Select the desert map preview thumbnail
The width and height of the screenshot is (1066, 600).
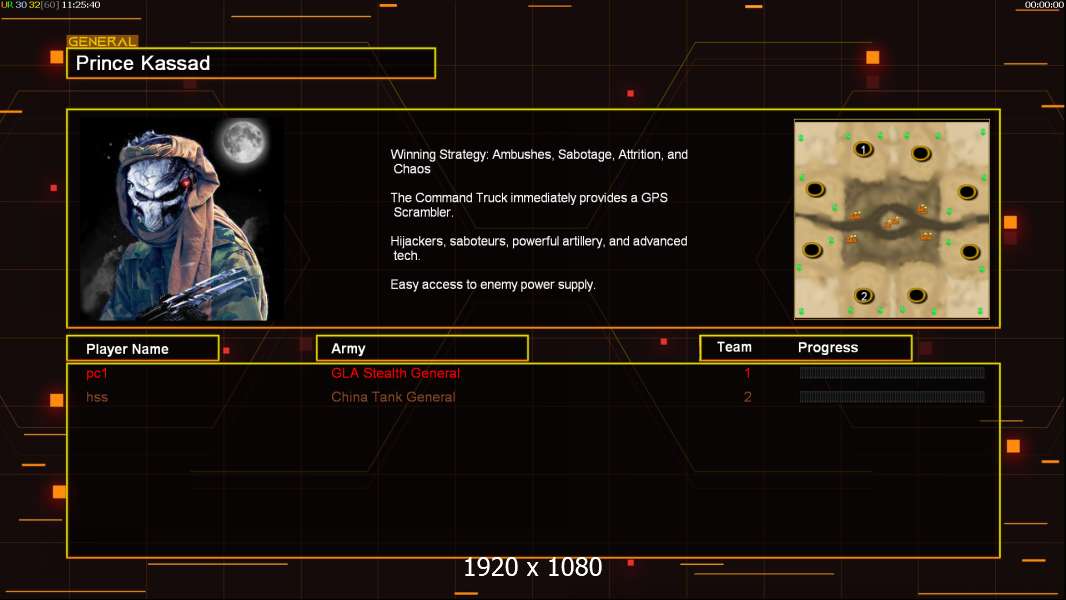[x=892, y=219]
